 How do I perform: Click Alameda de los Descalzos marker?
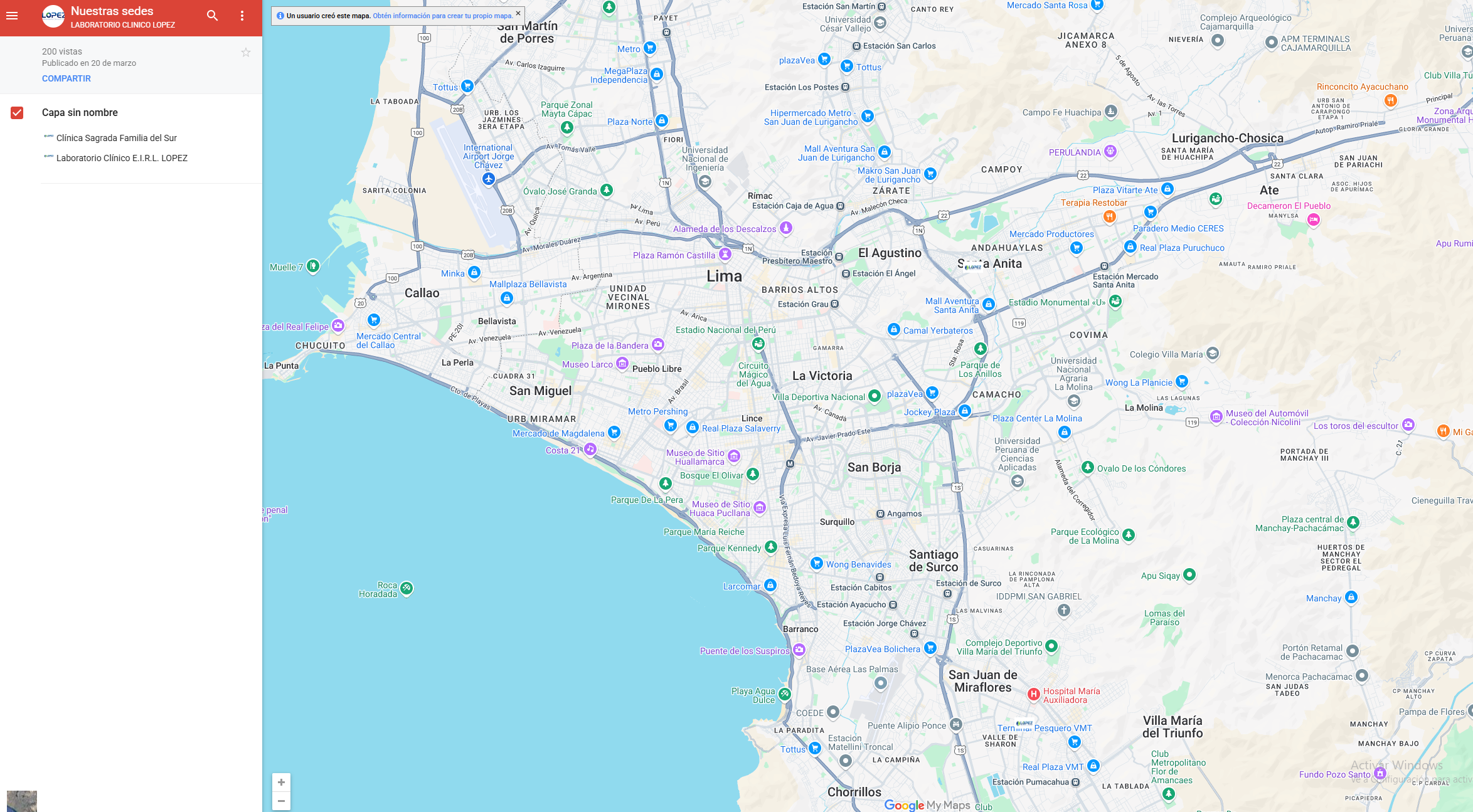pyautogui.click(x=786, y=228)
